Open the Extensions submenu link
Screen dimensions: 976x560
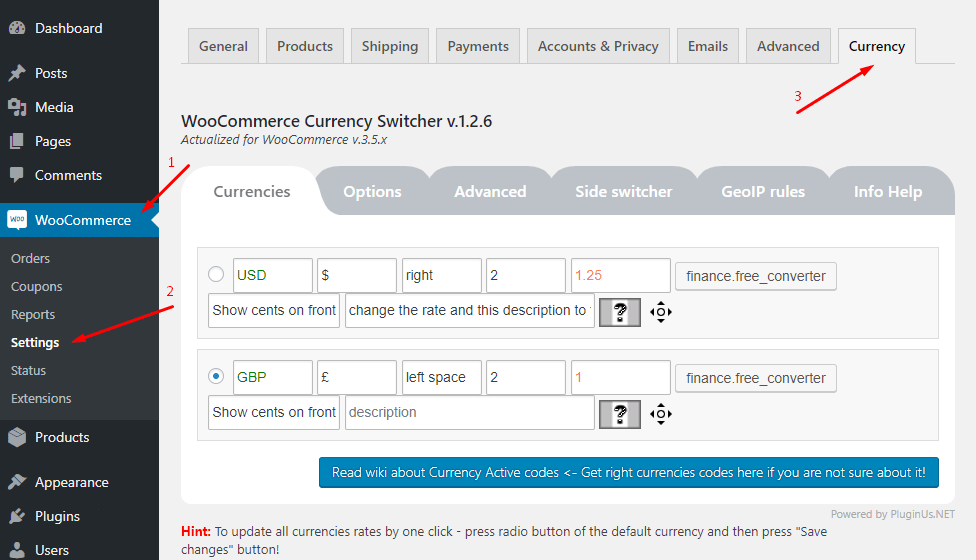tap(41, 398)
